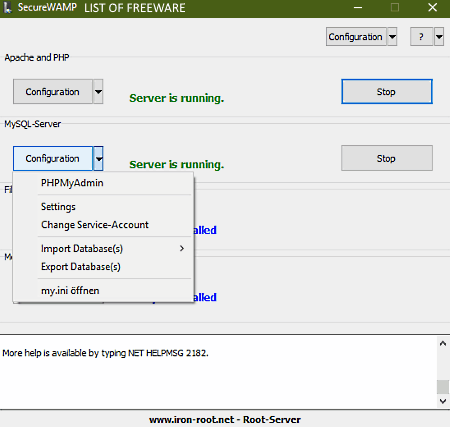Expand the top Configuration dropdown arrow
450x427 pixels.
tap(392, 37)
